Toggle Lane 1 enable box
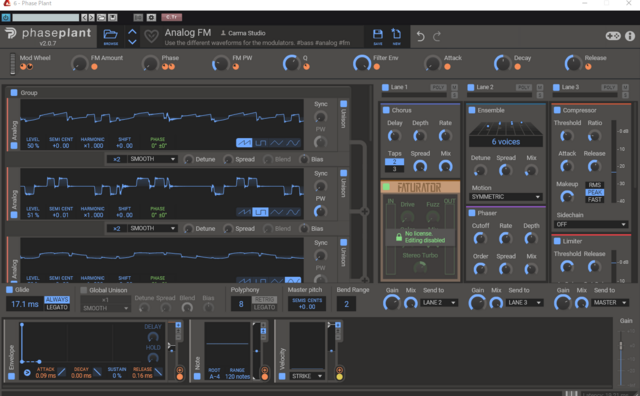Screen dimensions: 640x396 385,87
